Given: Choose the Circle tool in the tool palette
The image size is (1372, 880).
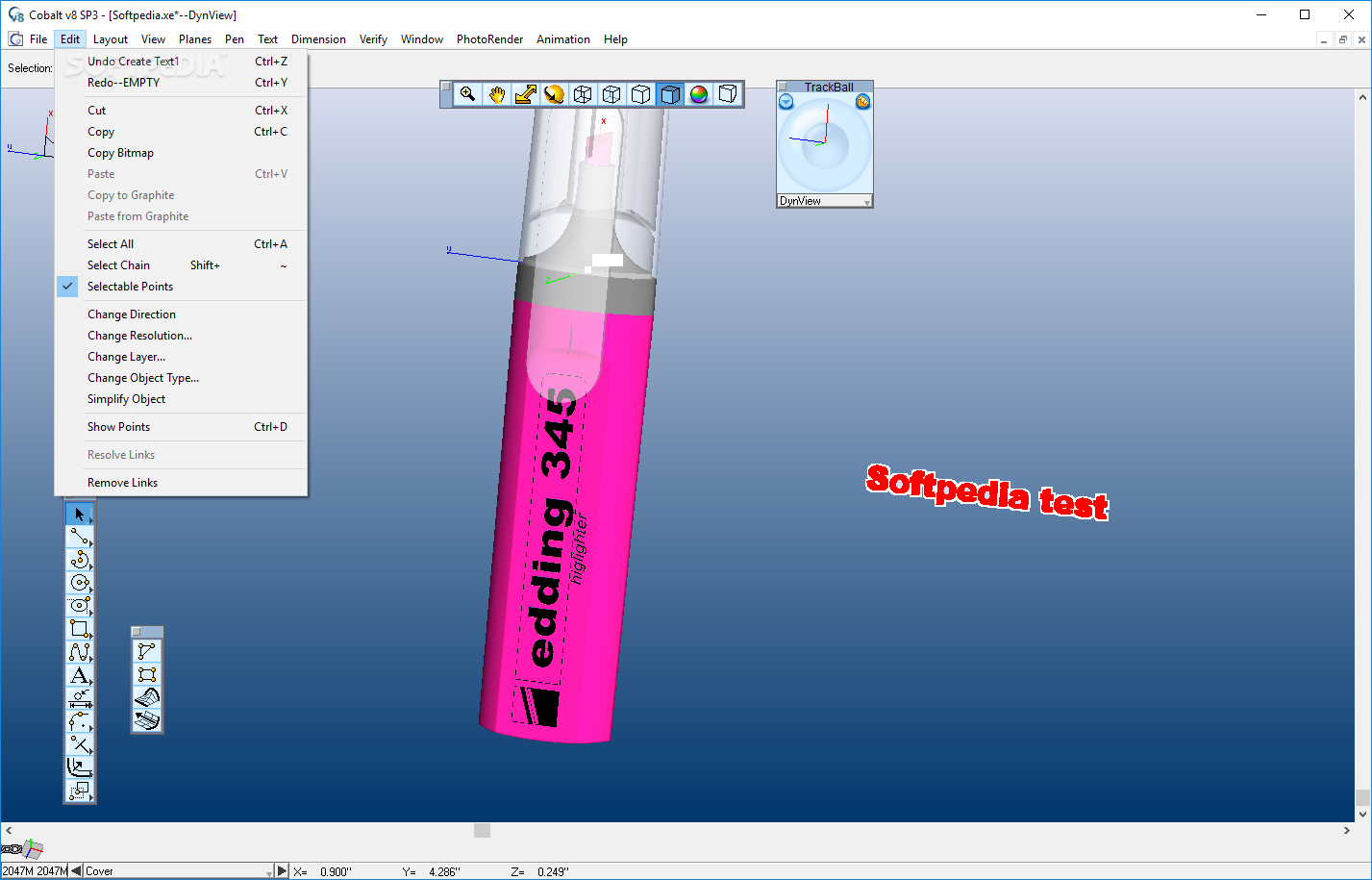Looking at the screenshot, I should coord(80,583).
